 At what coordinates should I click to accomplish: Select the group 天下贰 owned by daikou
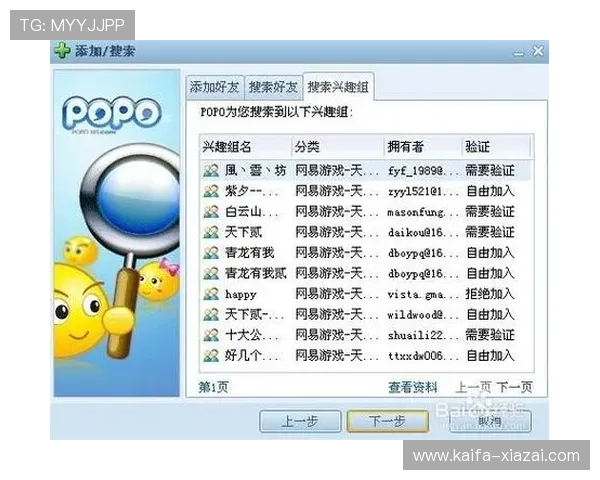pyautogui.click(x=243, y=232)
